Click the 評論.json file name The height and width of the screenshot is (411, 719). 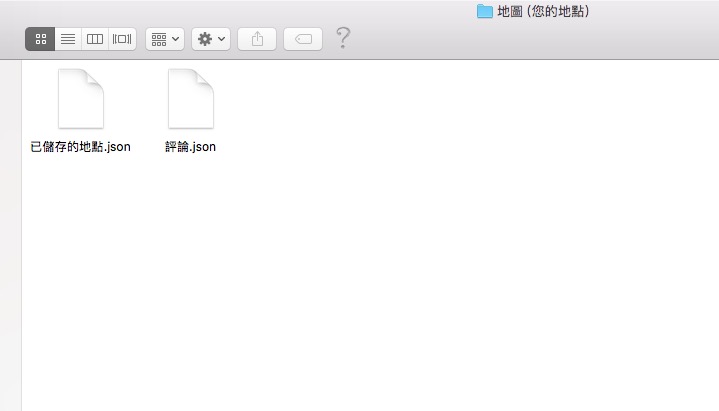(190, 147)
